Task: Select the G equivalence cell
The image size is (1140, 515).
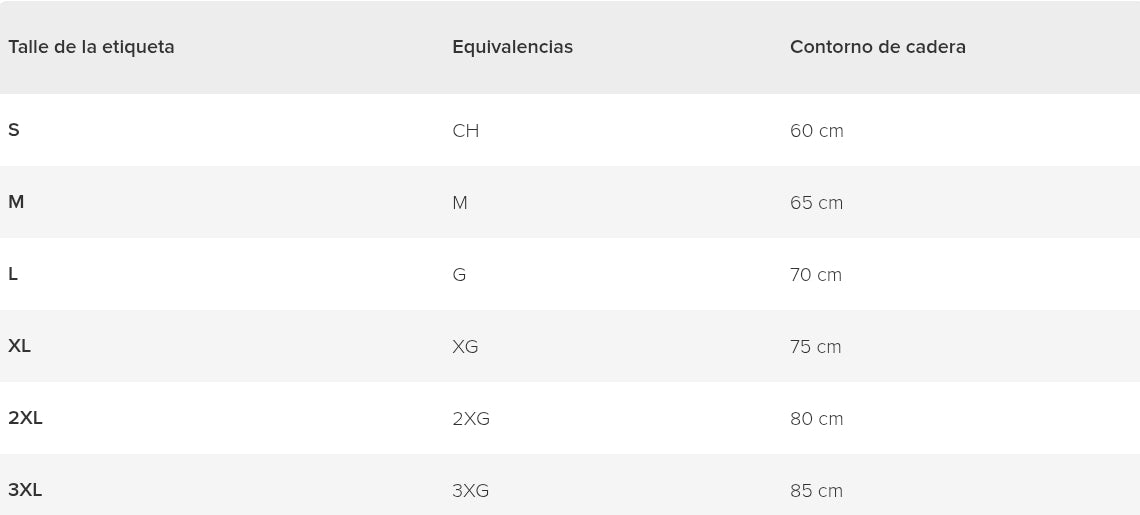Action: click(459, 275)
